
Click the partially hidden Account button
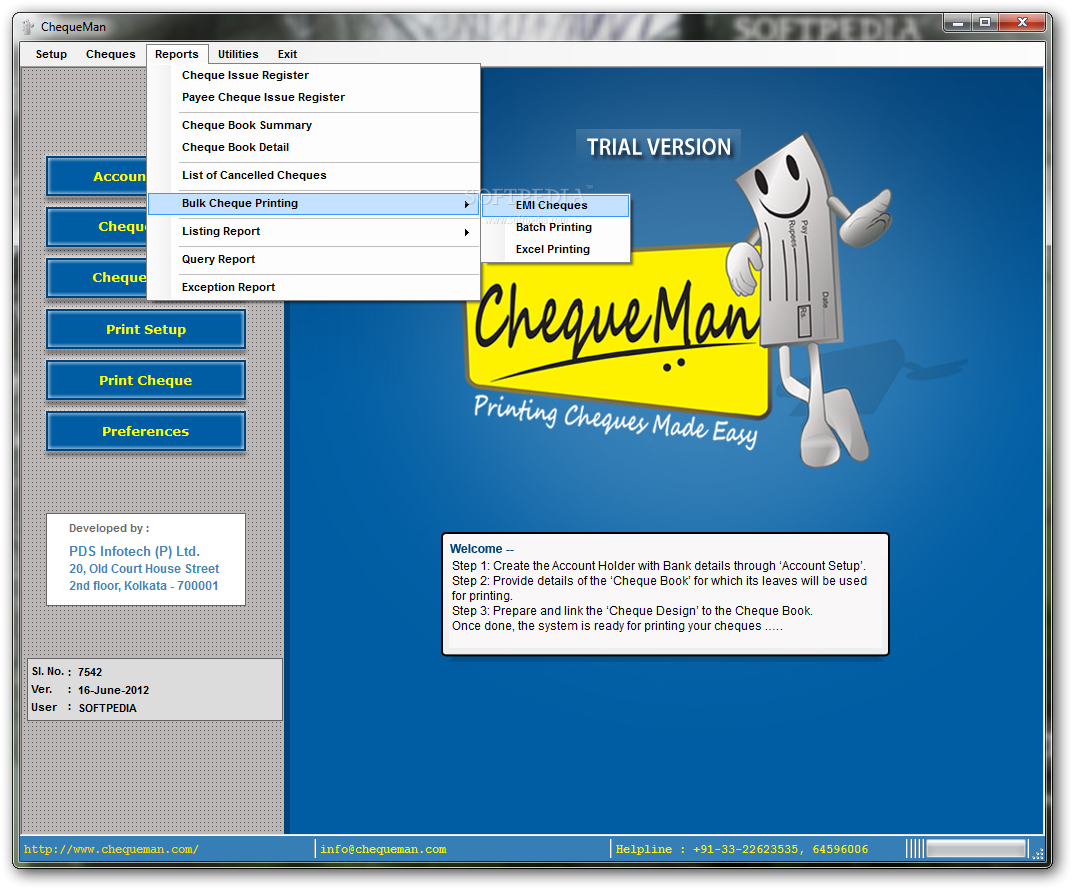pyautogui.click(x=97, y=177)
